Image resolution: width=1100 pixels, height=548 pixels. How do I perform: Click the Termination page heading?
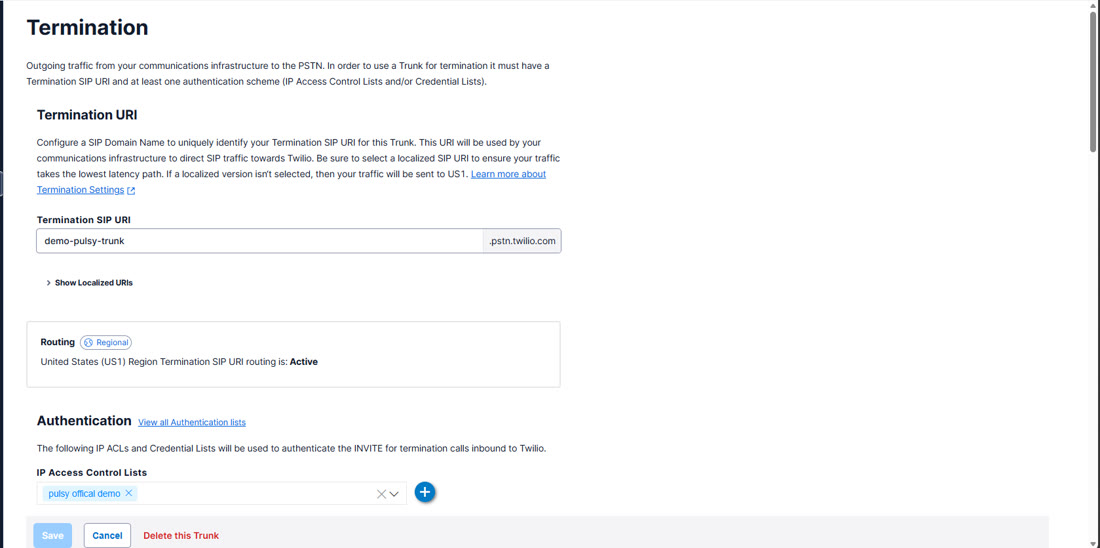(87, 27)
